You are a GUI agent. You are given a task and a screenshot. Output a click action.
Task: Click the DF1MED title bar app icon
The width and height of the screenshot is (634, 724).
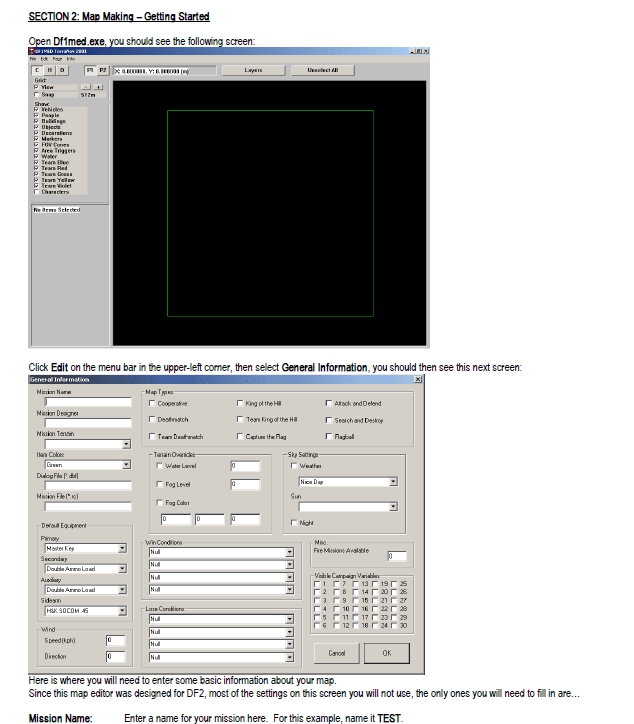tap(32, 51)
